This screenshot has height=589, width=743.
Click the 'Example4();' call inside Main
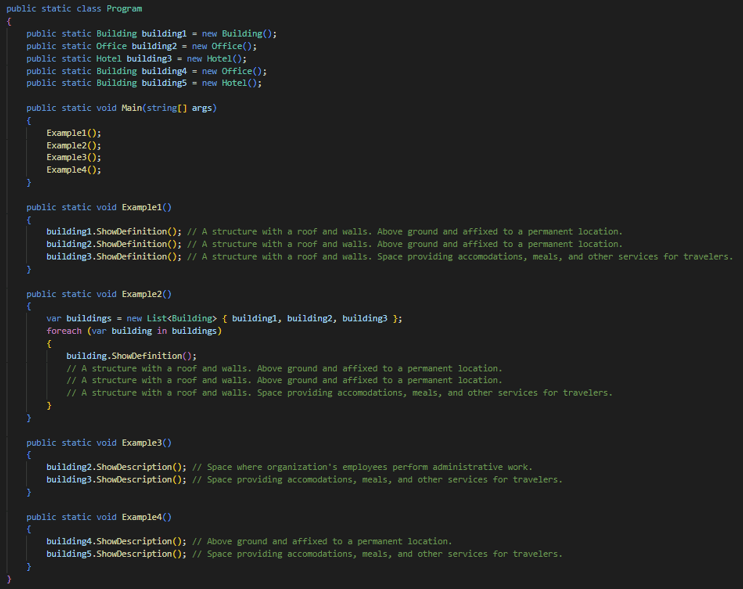73,170
